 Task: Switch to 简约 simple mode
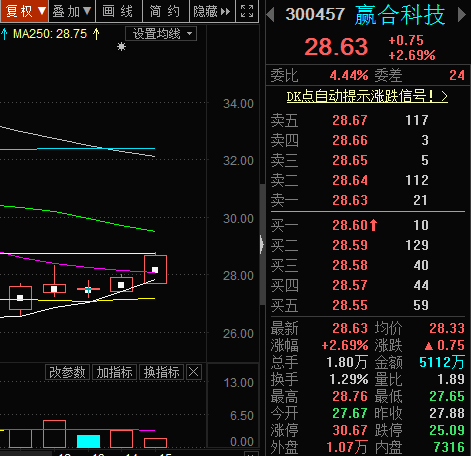point(165,11)
